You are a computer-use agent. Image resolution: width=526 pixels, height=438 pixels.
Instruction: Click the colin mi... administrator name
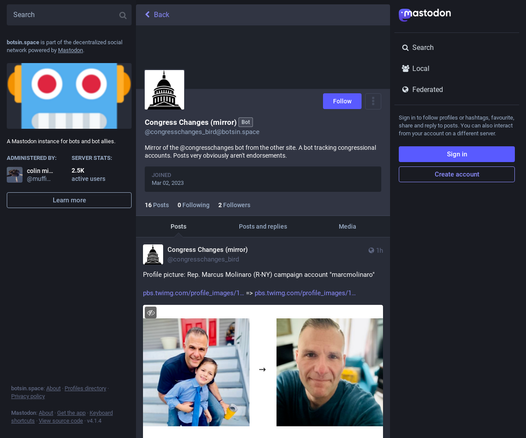tap(40, 171)
